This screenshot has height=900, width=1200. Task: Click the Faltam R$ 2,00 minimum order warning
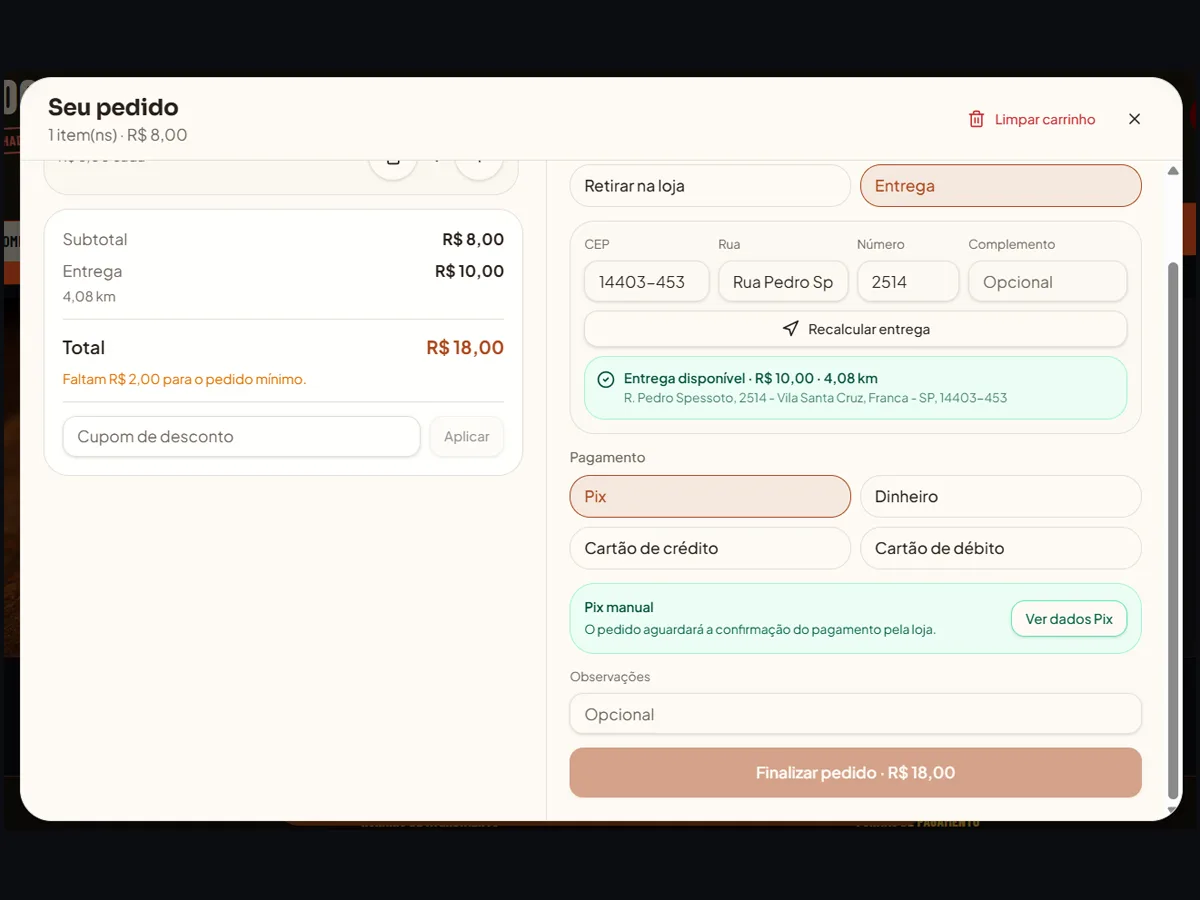coord(184,380)
